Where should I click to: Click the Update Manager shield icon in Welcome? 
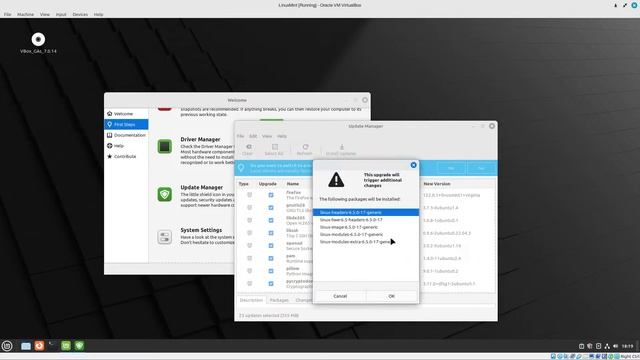tap(164, 194)
